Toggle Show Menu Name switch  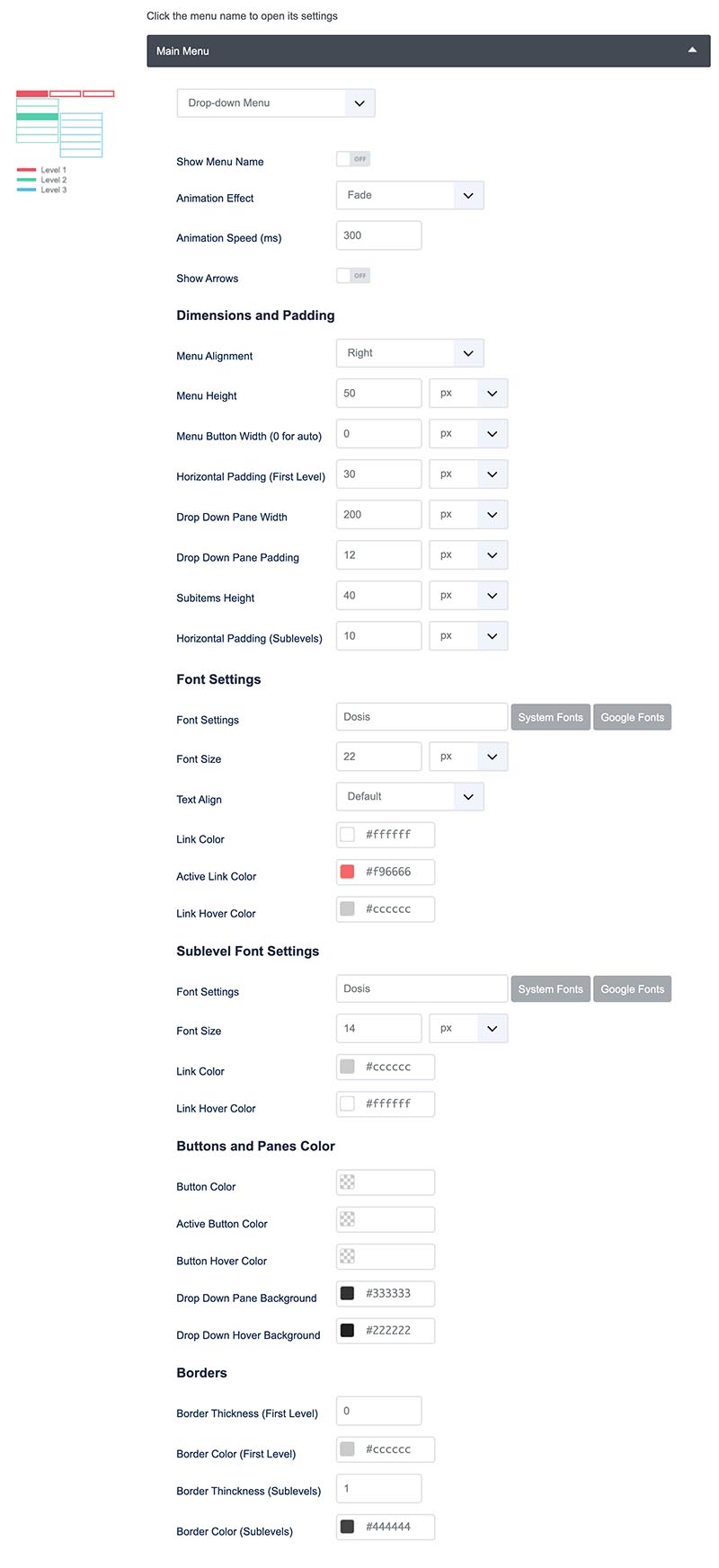353,159
